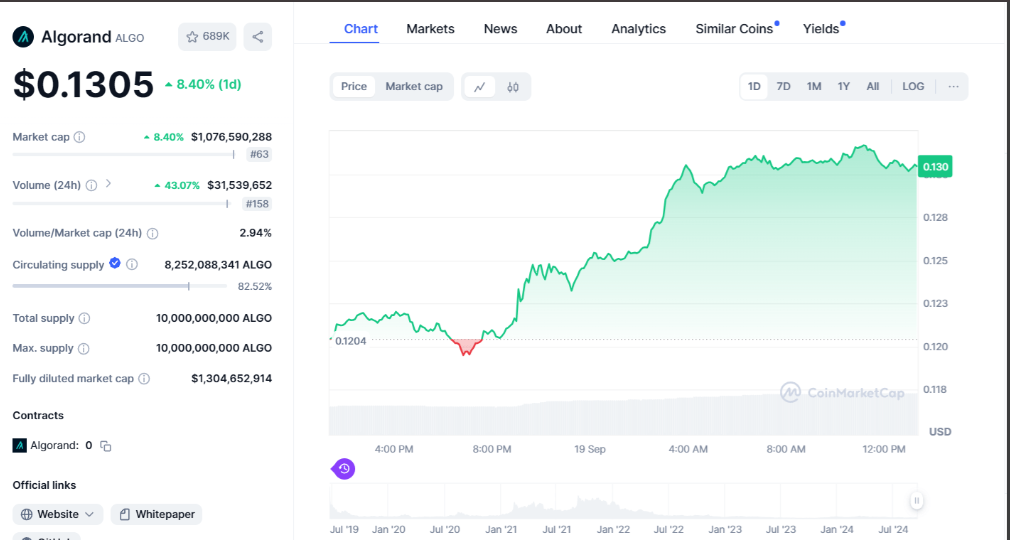Click the historical overview mini chart
Image resolution: width=1010 pixels, height=540 pixels.
tap(624, 501)
